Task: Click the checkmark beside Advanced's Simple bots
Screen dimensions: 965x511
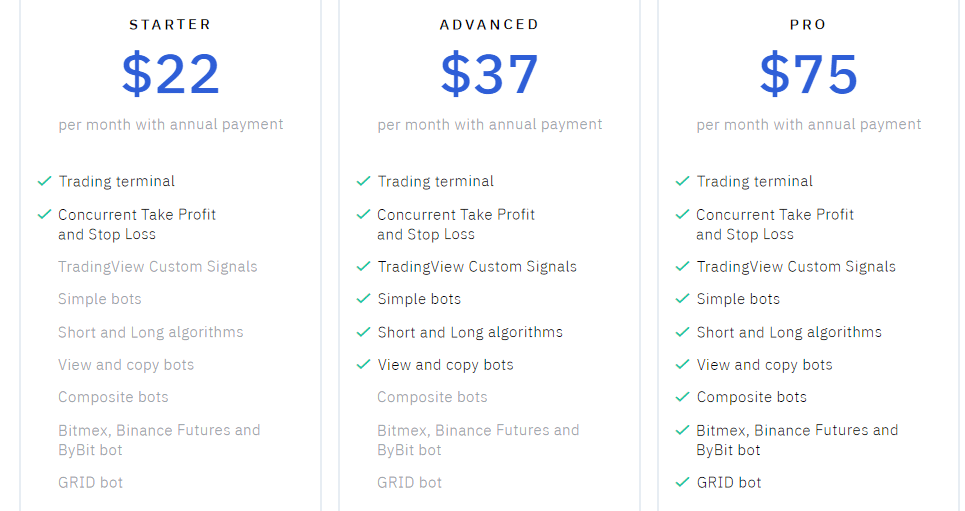Action: 363,299
